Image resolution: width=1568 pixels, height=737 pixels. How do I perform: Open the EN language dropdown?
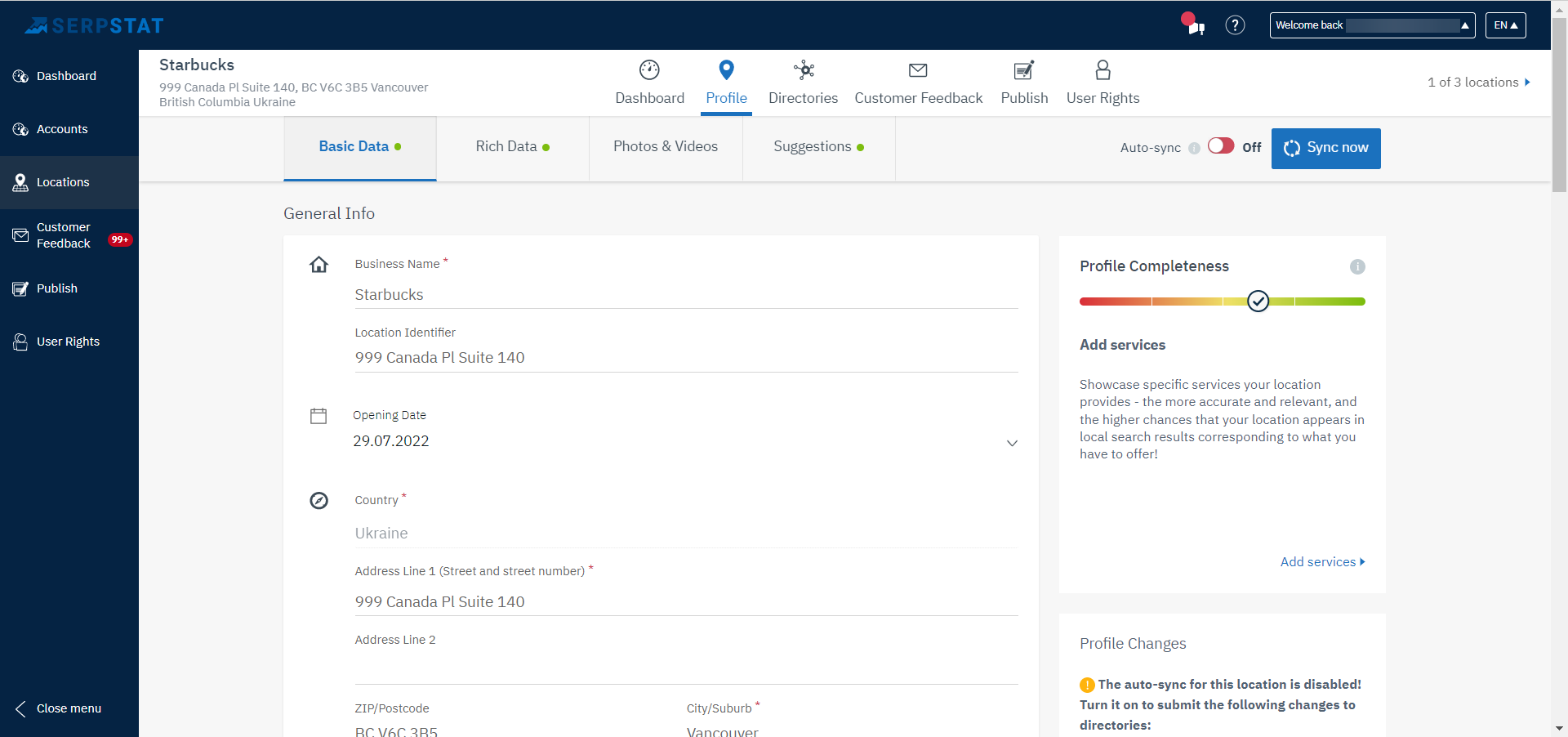(1505, 25)
